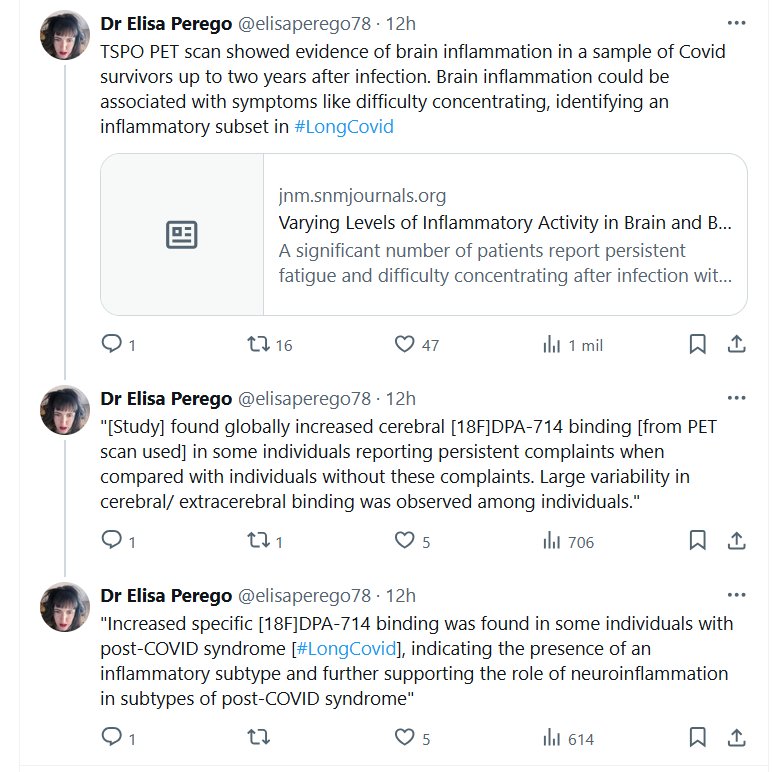Open Dr Elisa Perego's avatar on first tweet

65,37
